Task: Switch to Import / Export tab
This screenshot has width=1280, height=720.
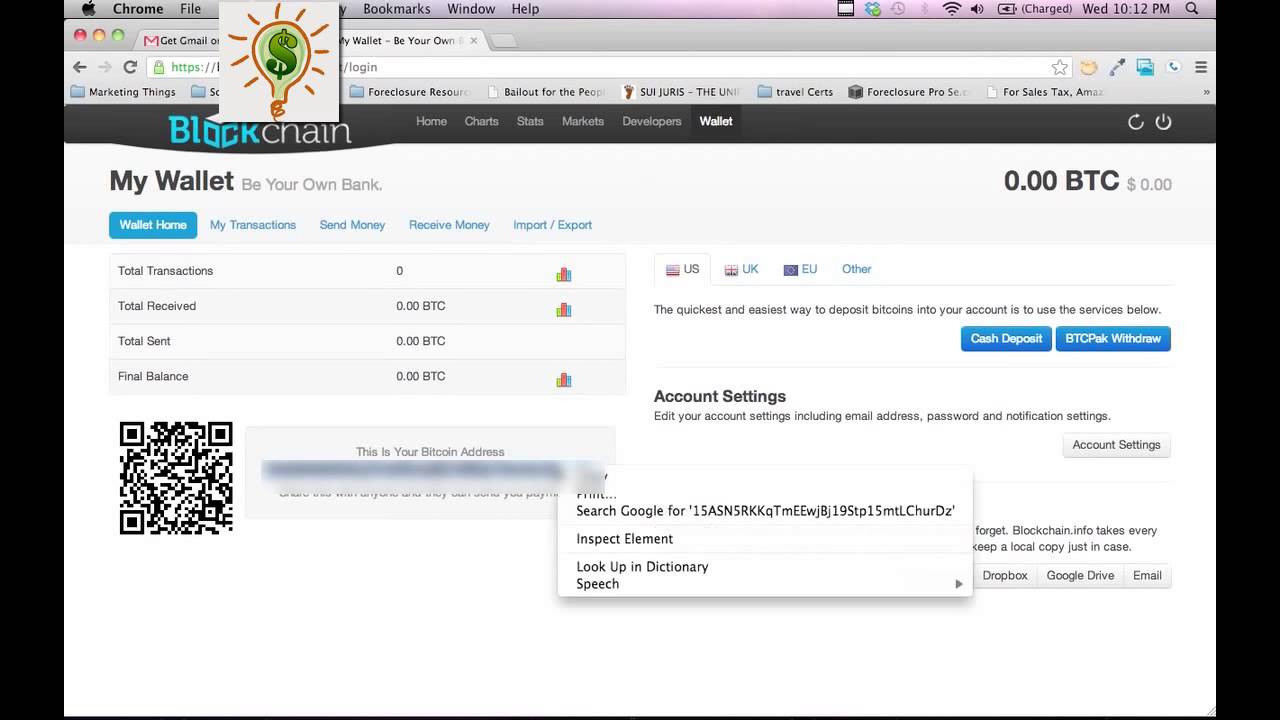Action: click(552, 225)
